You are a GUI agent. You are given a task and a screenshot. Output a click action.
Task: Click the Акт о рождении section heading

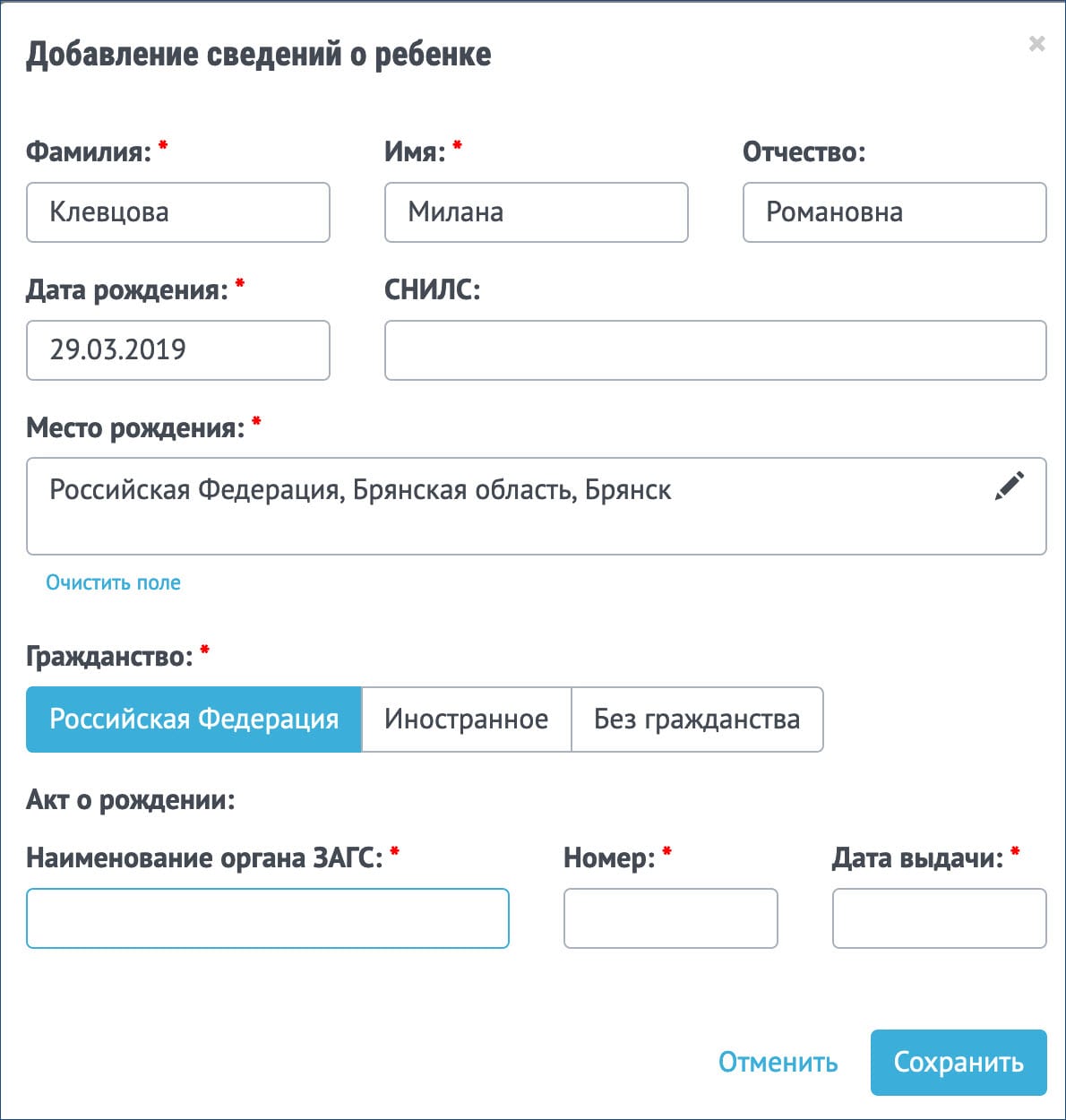click(131, 799)
